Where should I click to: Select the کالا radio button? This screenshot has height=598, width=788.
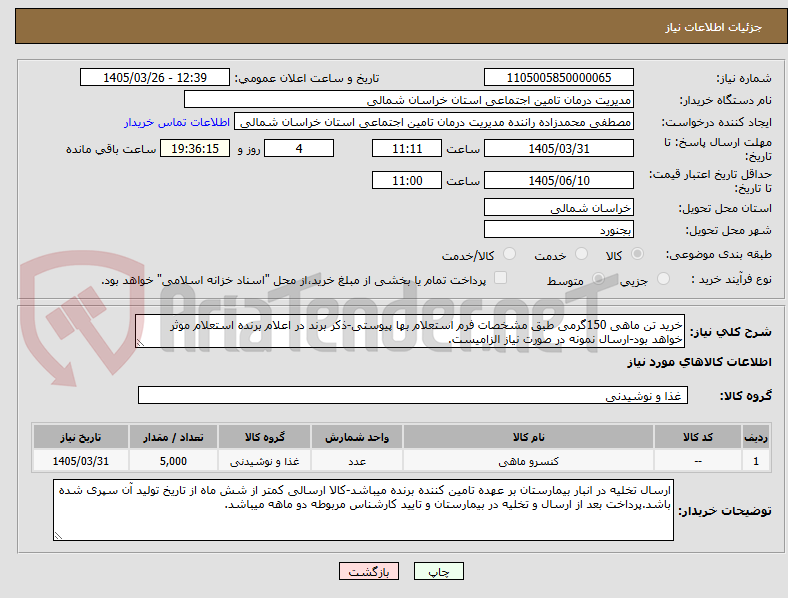(x=637, y=254)
